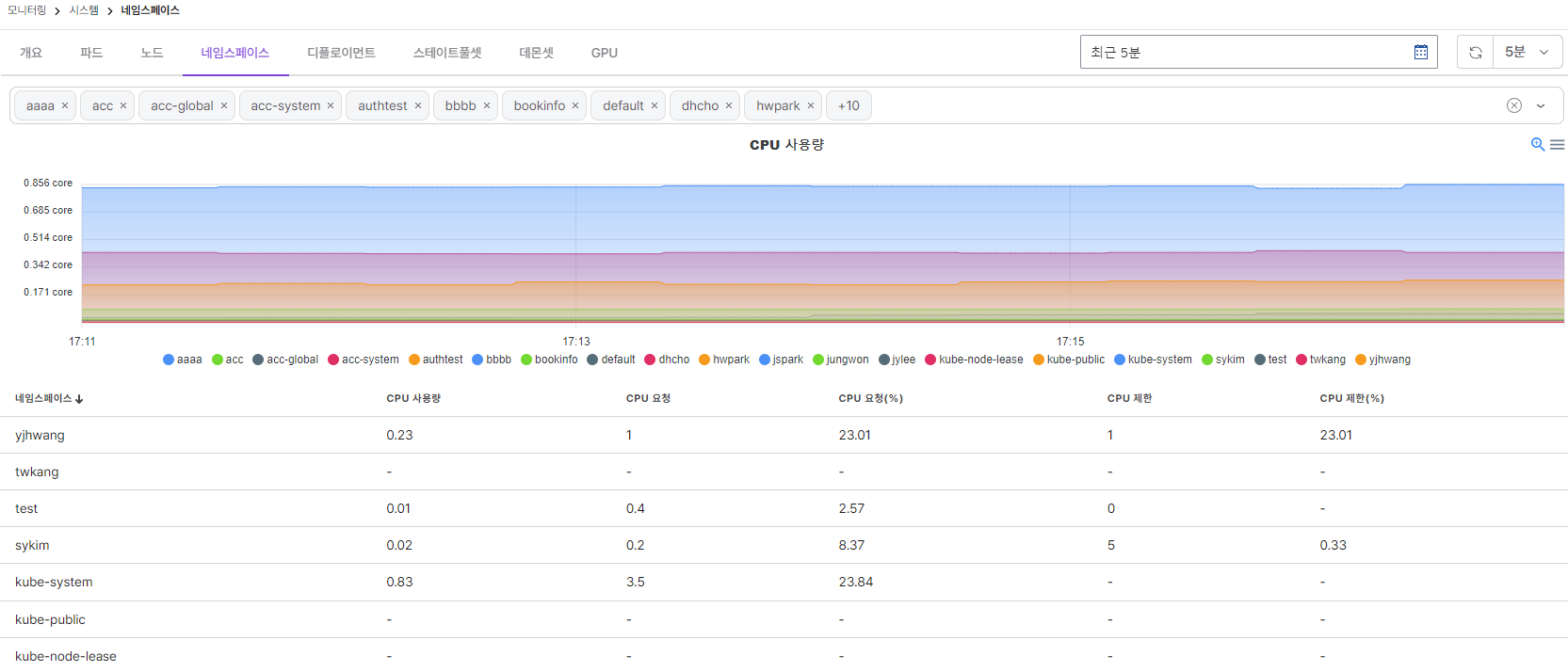
Task: Remove the bbbb namespace tag
Action: point(487,105)
